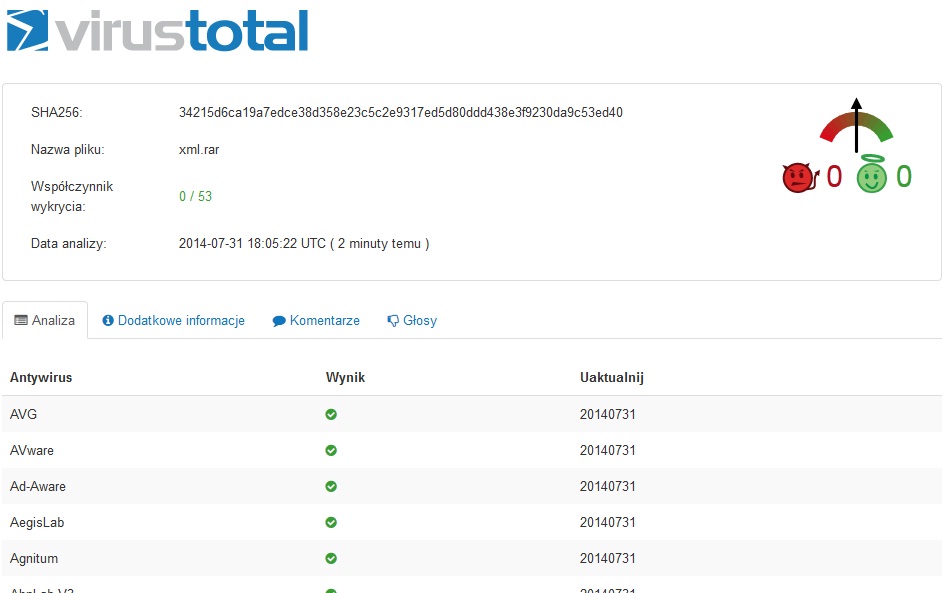The image size is (943, 593).
Task: Click the update date 20140731 for AegisLab
Action: 607,523
